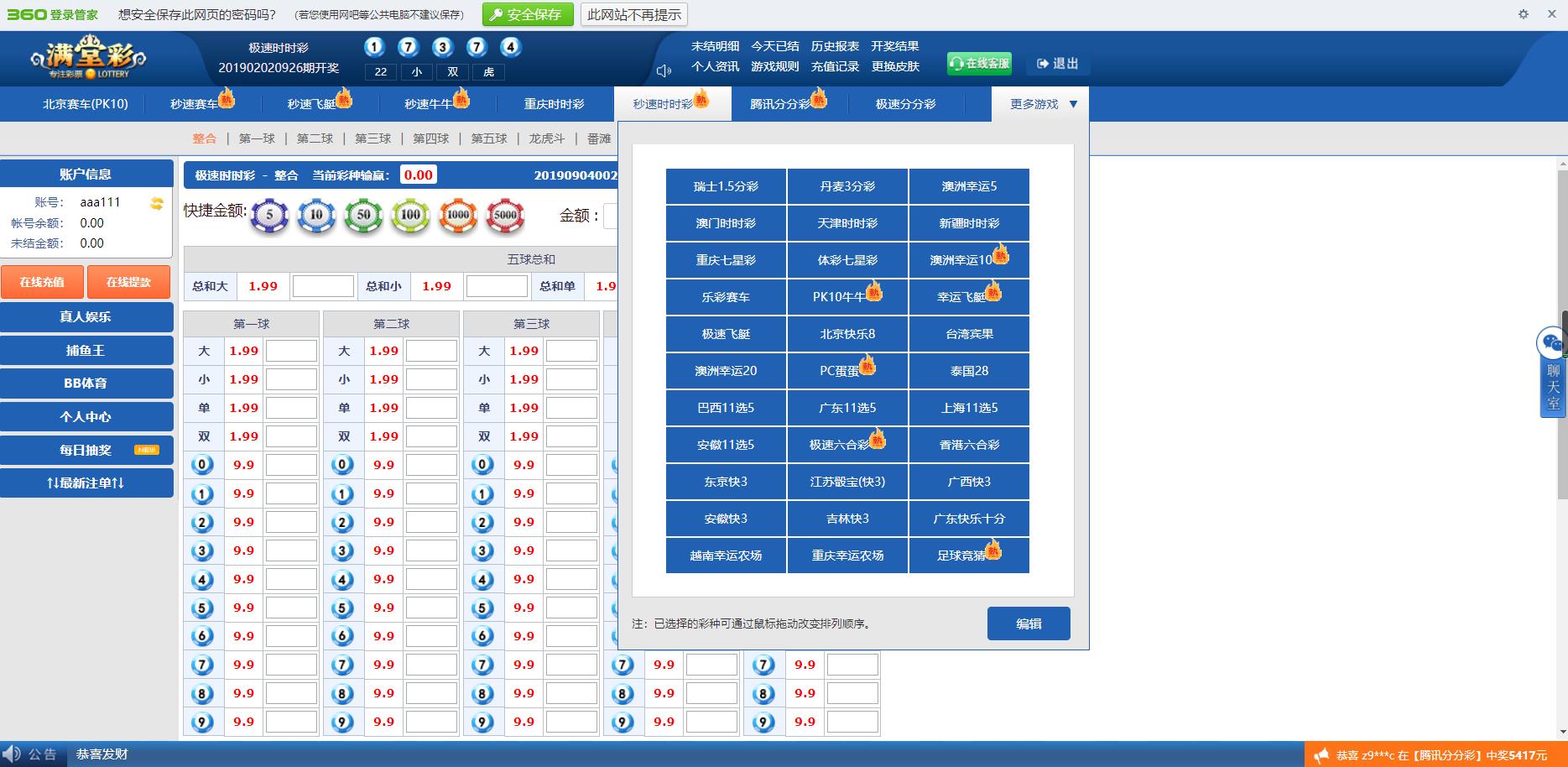Open the 历史报表 link
Screen dimensions: 1568x767
coord(835,46)
